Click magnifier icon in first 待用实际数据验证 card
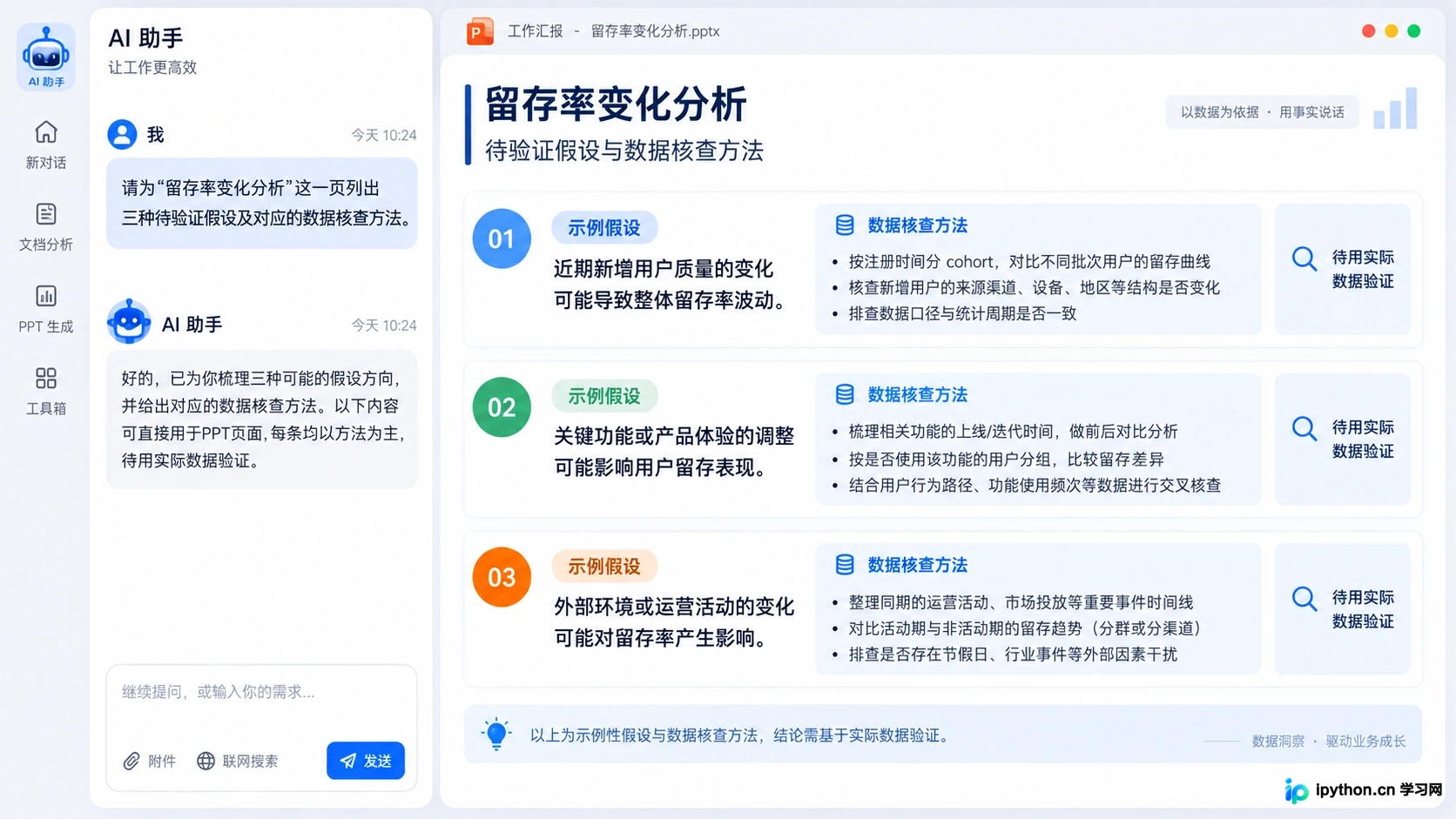1456x819 pixels. 1304,258
